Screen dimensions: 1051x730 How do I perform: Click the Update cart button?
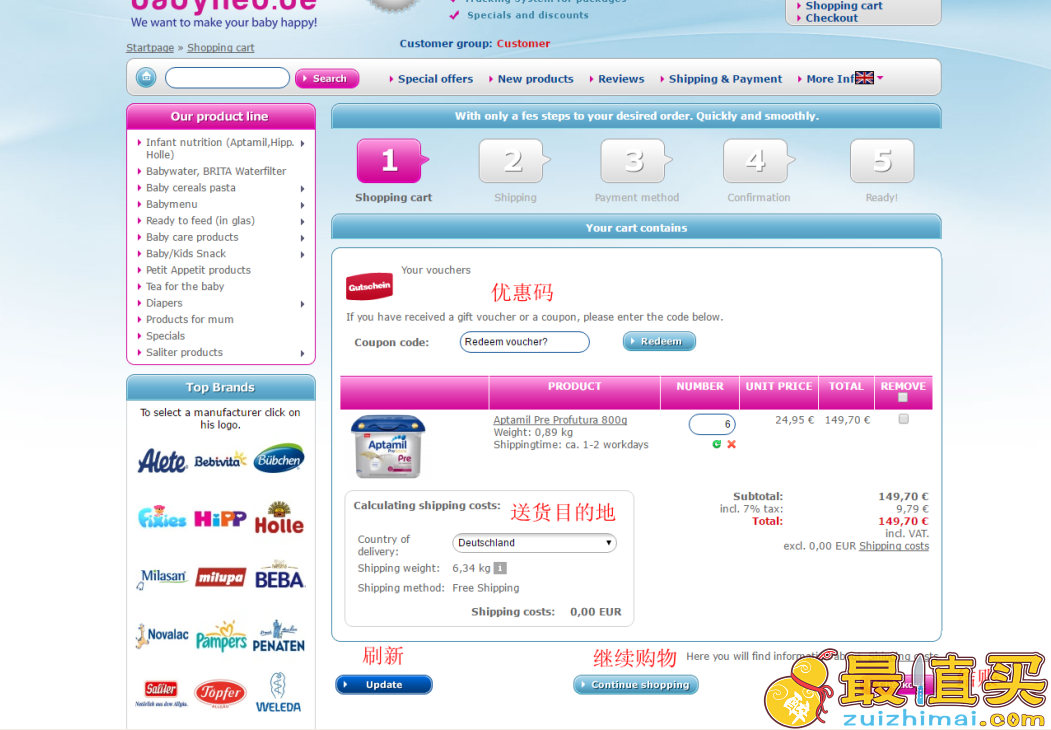pyautogui.click(x=383, y=684)
